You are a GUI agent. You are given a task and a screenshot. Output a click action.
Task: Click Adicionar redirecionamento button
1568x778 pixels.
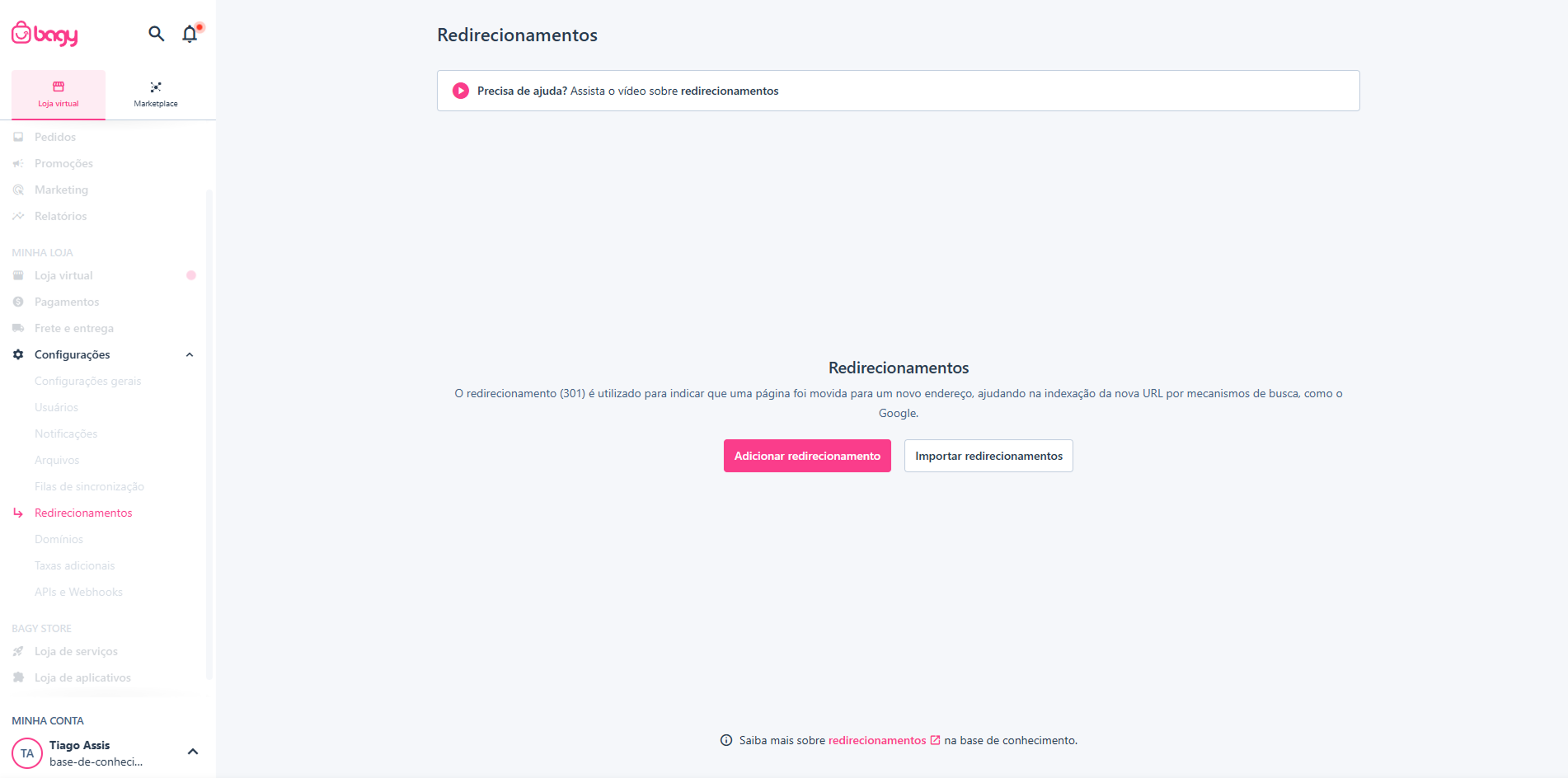[807, 456]
